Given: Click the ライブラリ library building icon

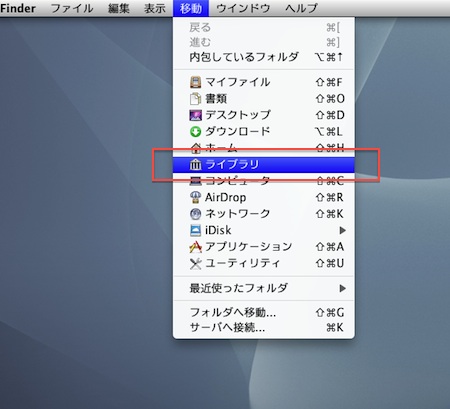Looking at the screenshot, I should (195, 164).
